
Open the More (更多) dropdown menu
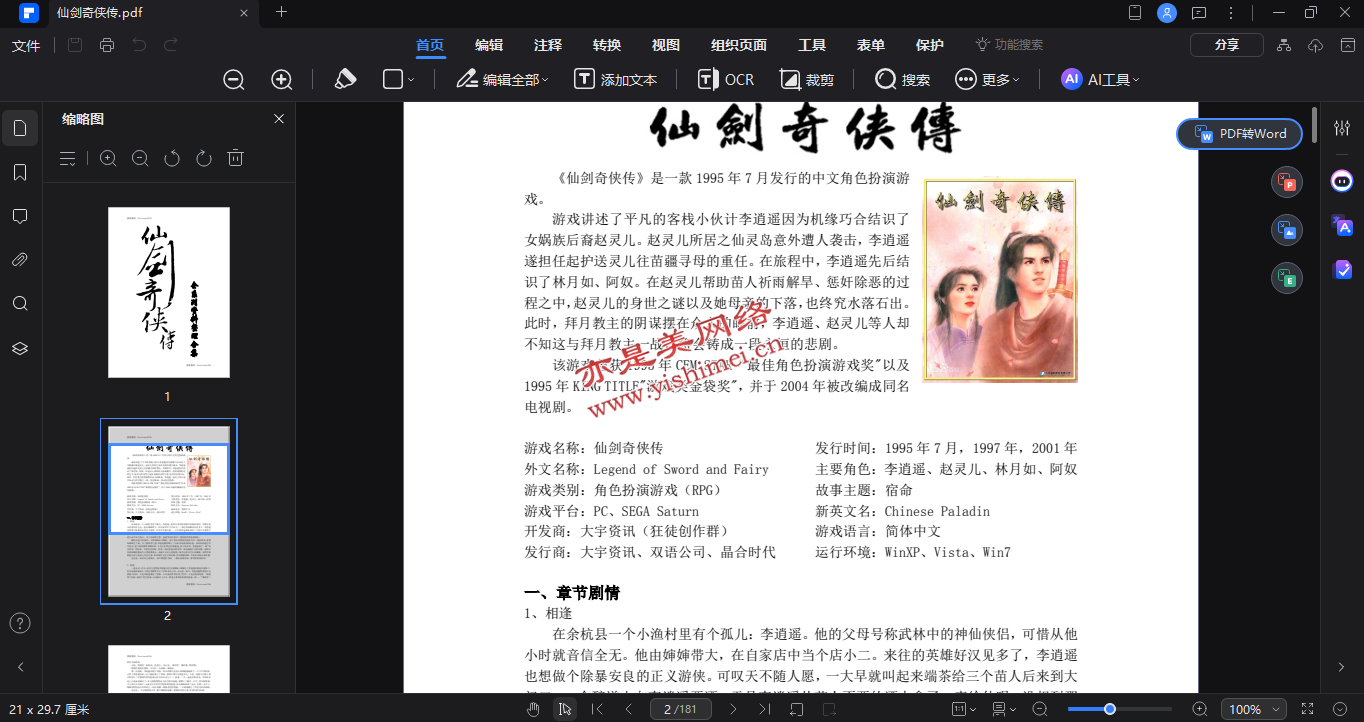987,79
